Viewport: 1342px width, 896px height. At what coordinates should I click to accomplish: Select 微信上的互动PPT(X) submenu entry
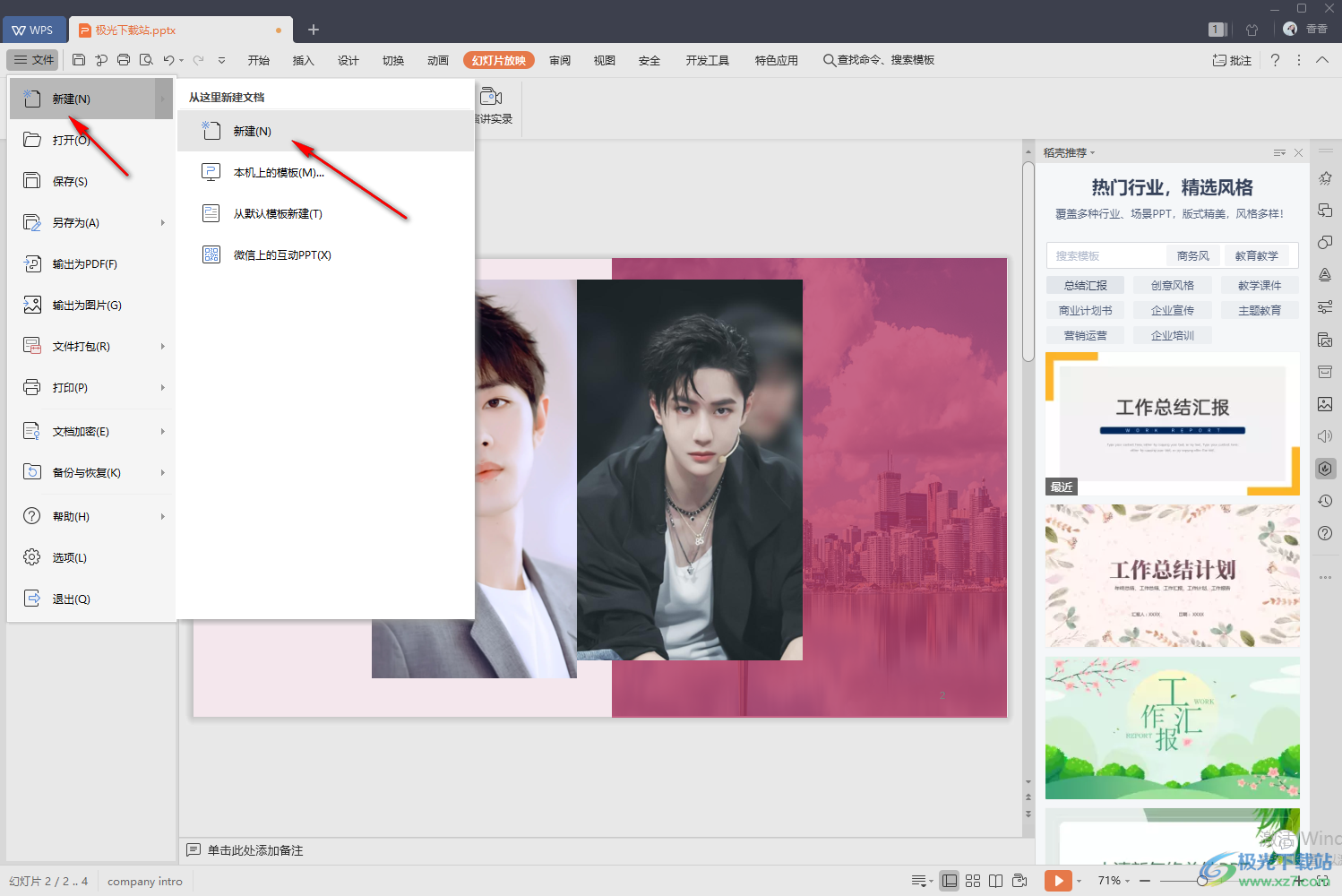click(x=325, y=254)
